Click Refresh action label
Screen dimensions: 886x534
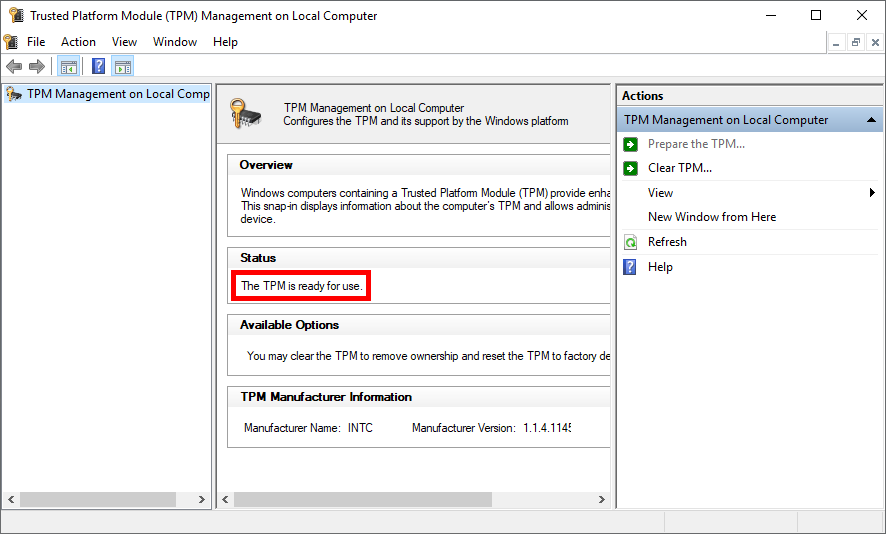point(667,242)
